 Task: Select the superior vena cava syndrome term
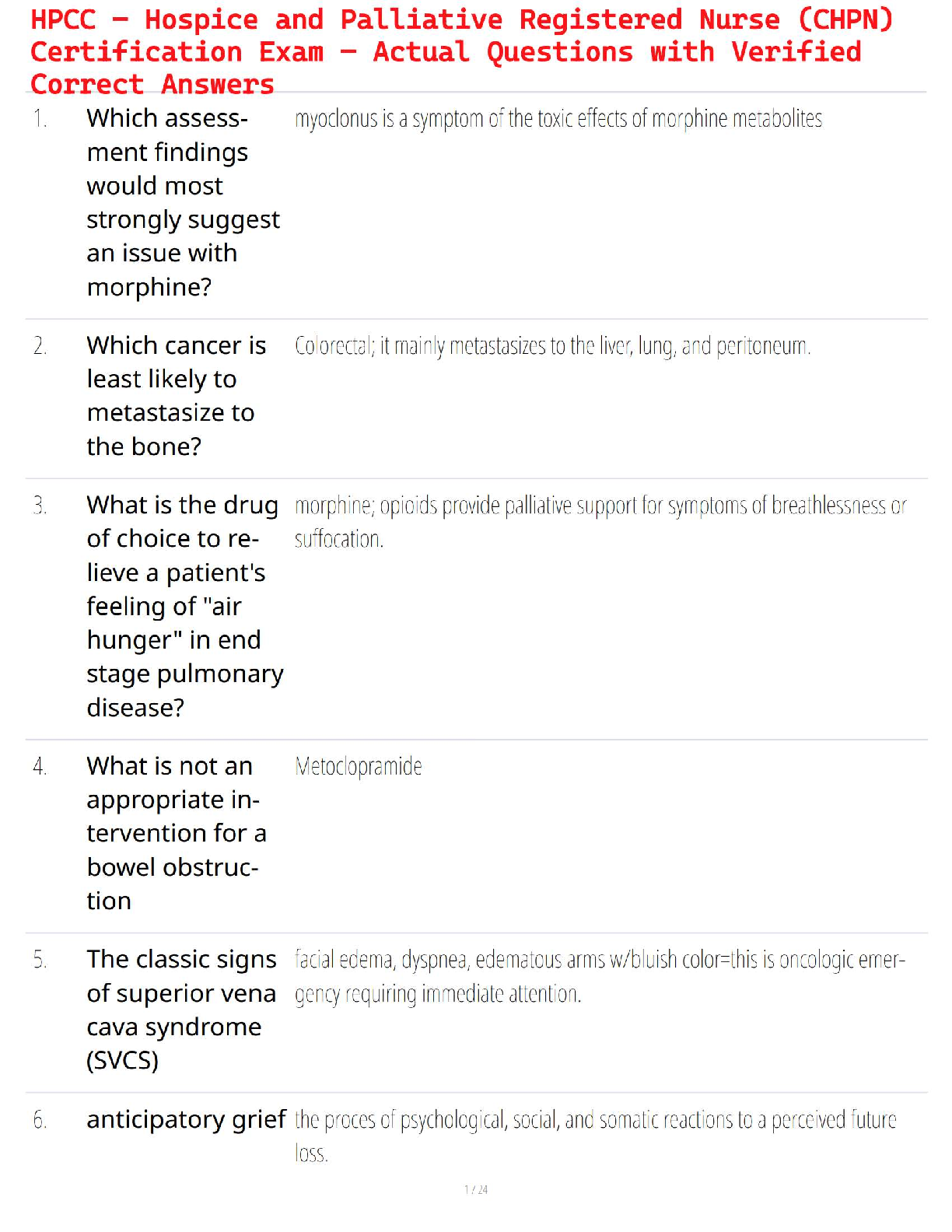pyautogui.click(x=180, y=1010)
